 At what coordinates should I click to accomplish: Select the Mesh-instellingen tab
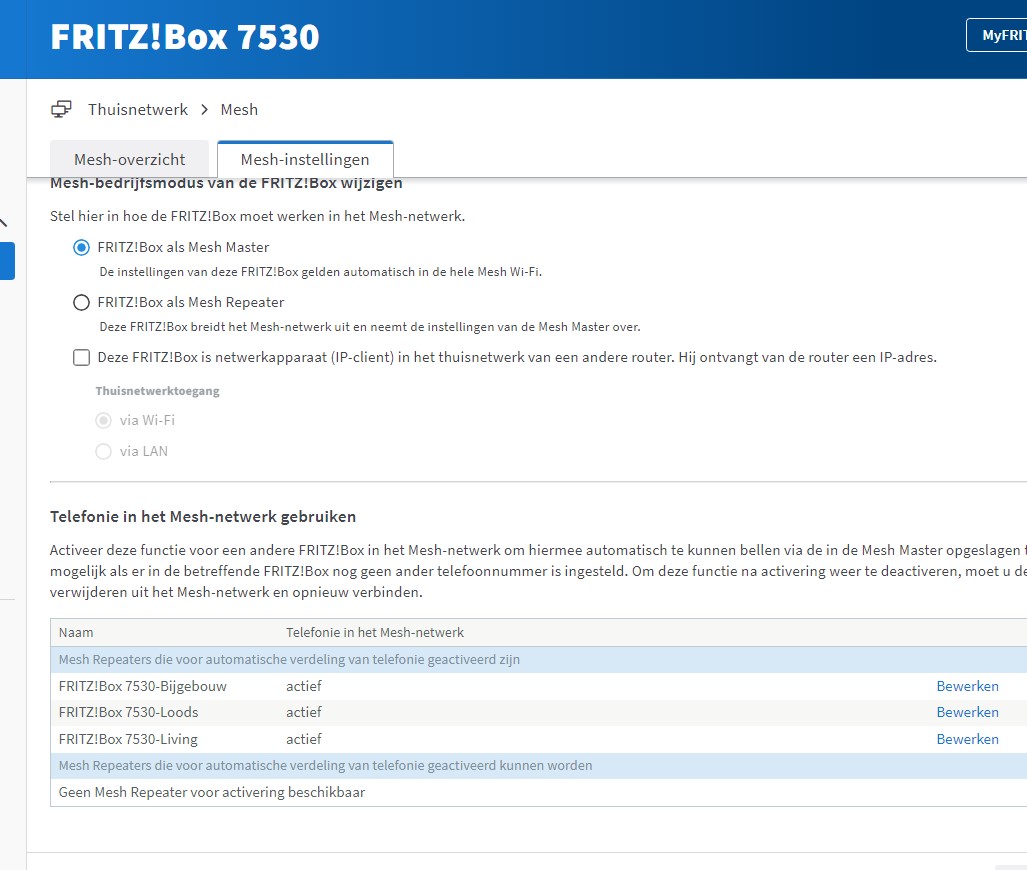point(305,159)
